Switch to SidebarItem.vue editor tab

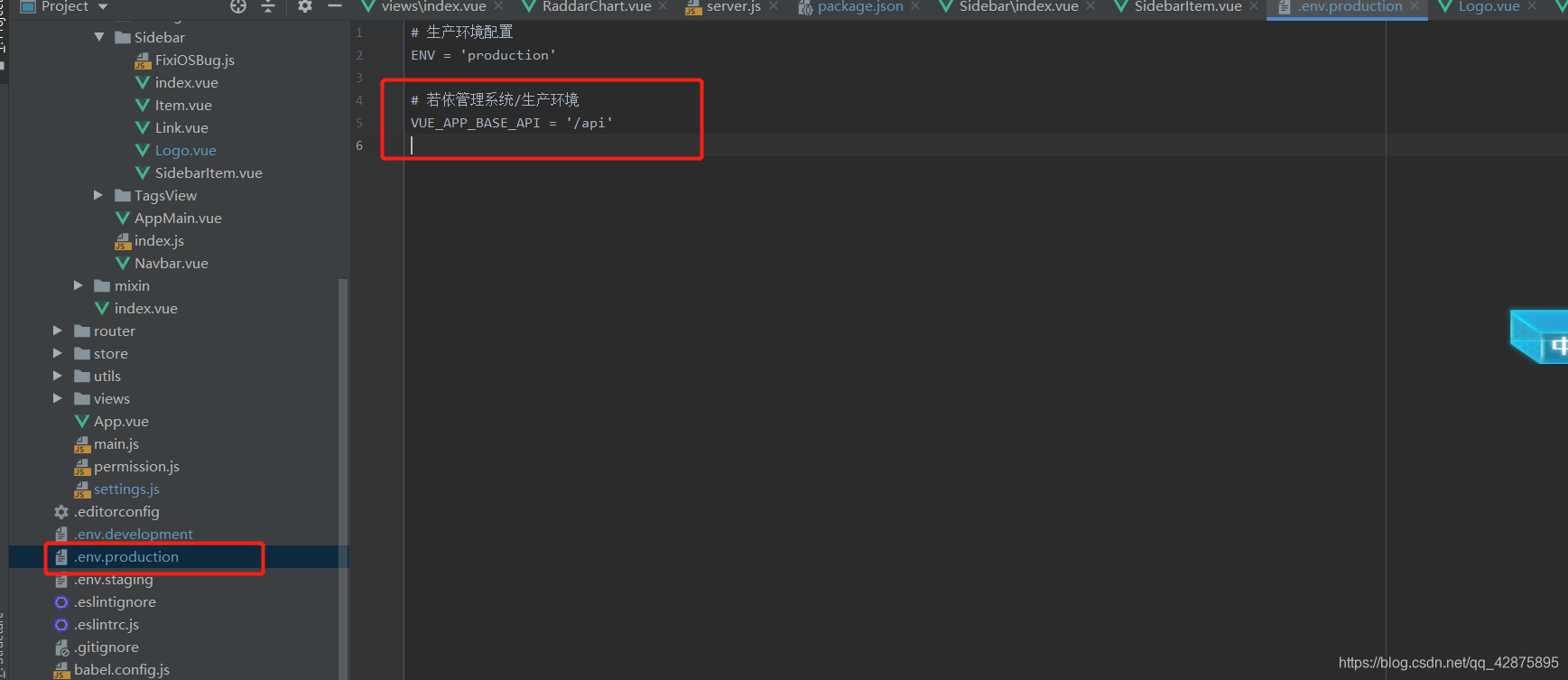tap(1188, 6)
